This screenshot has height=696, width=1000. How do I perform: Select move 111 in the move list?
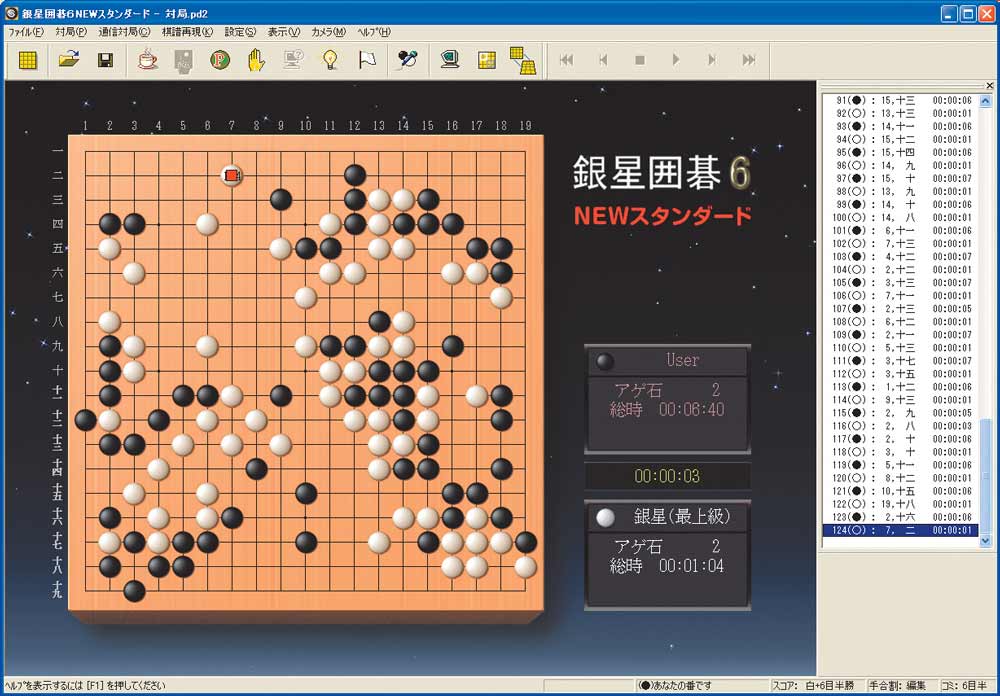click(x=901, y=360)
